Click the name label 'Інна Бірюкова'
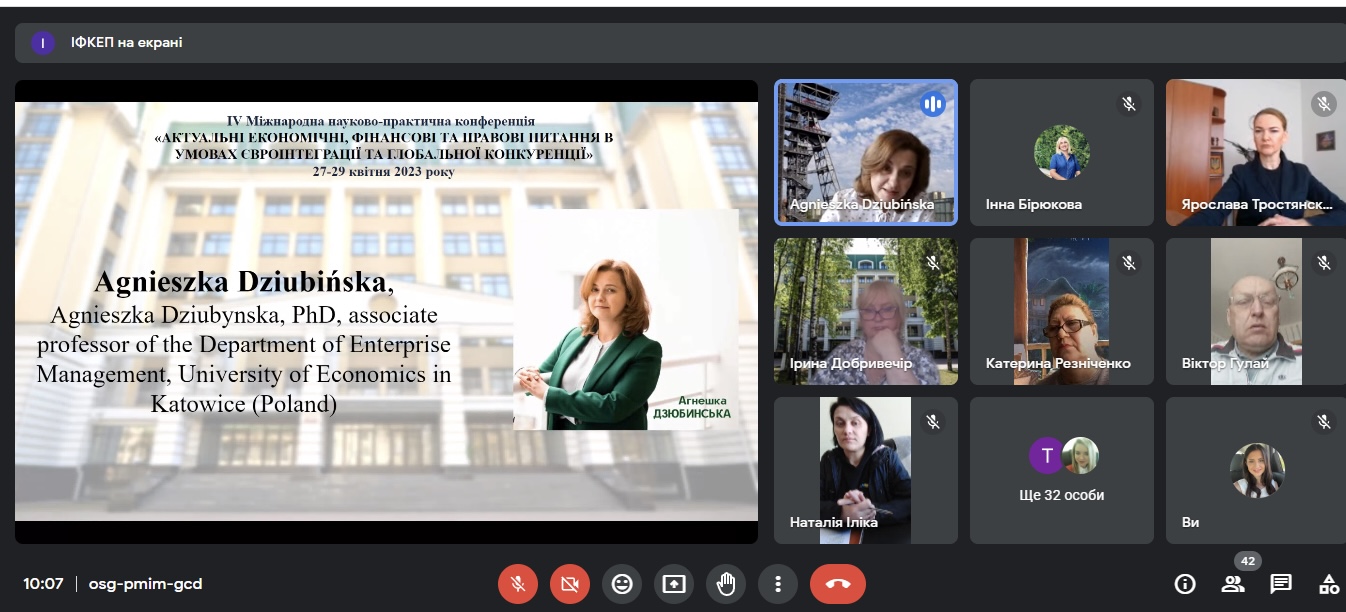The width and height of the screenshot is (1346, 612). coord(1033,205)
